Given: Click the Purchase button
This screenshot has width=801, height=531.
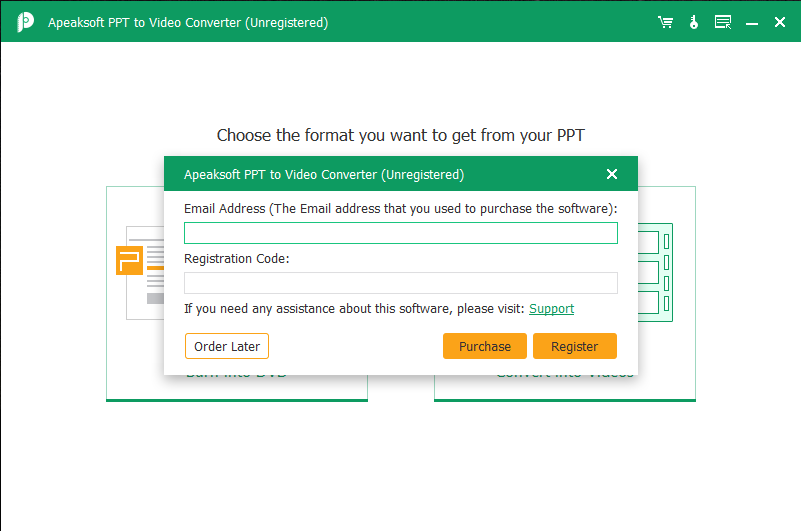Looking at the screenshot, I should tap(485, 347).
